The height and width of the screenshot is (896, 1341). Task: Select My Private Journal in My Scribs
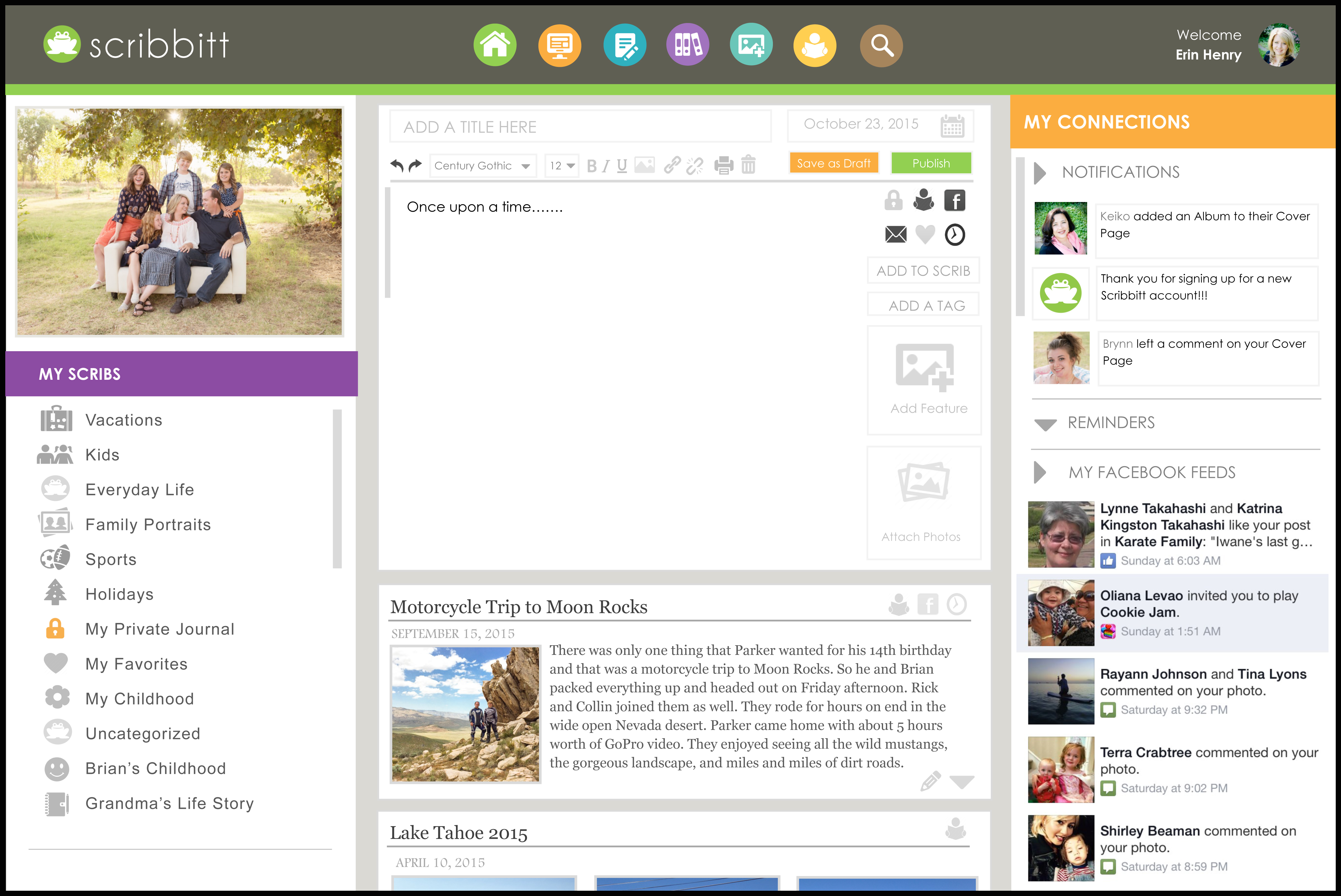point(160,629)
